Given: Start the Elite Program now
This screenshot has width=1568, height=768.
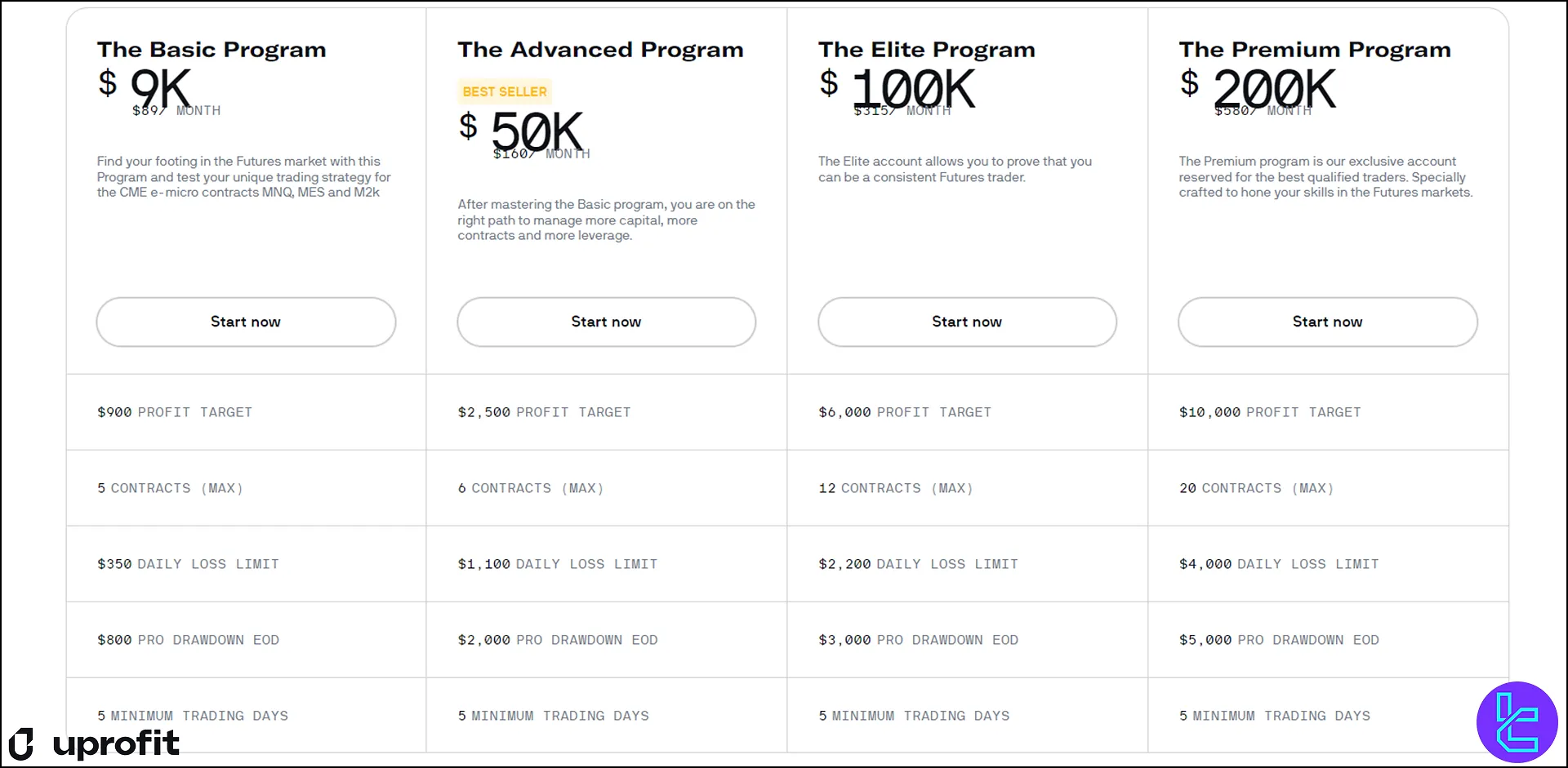Looking at the screenshot, I should pyautogui.click(x=967, y=322).
